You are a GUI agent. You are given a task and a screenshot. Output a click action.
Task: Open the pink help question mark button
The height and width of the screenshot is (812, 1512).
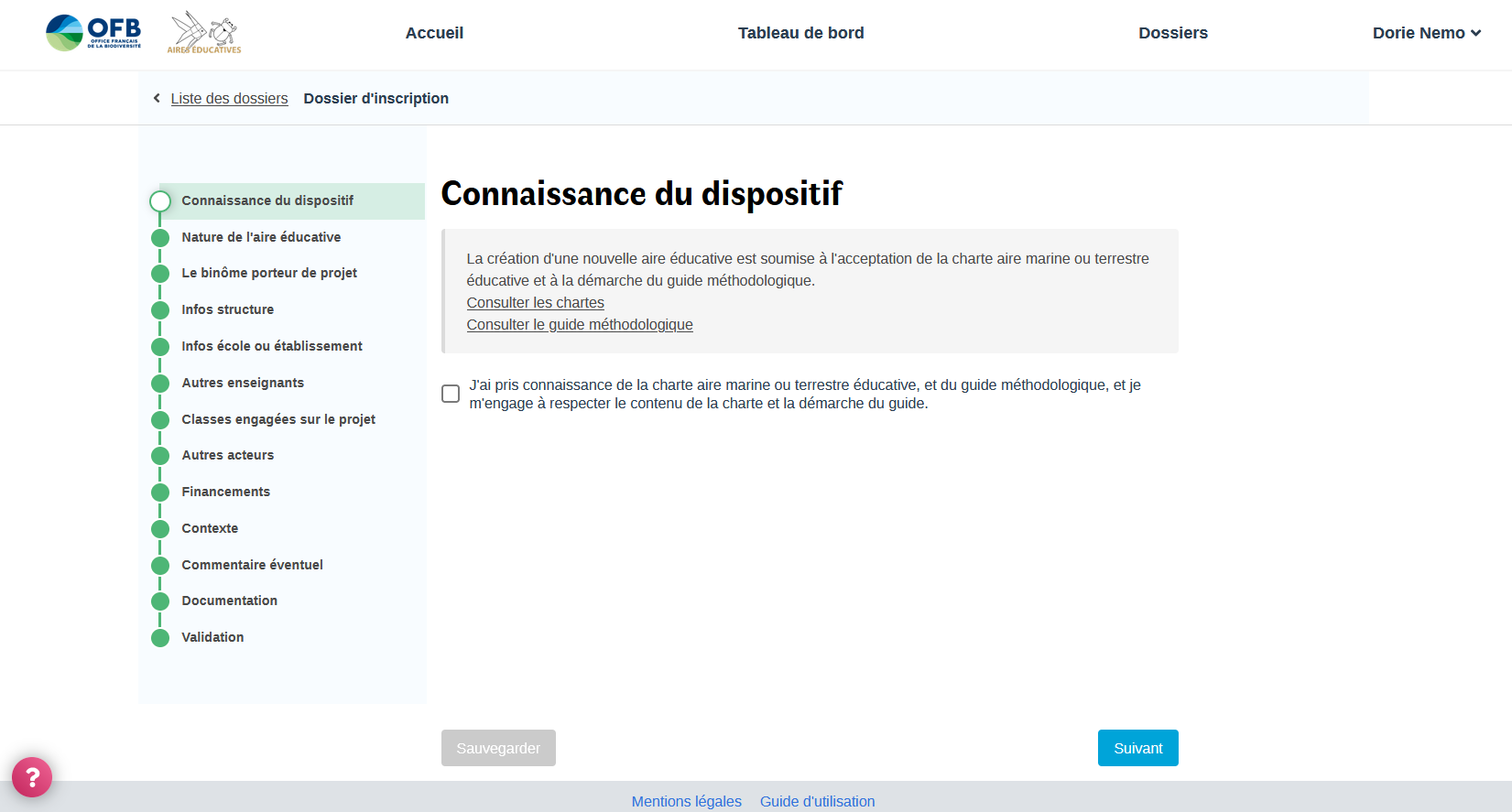click(32, 777)
